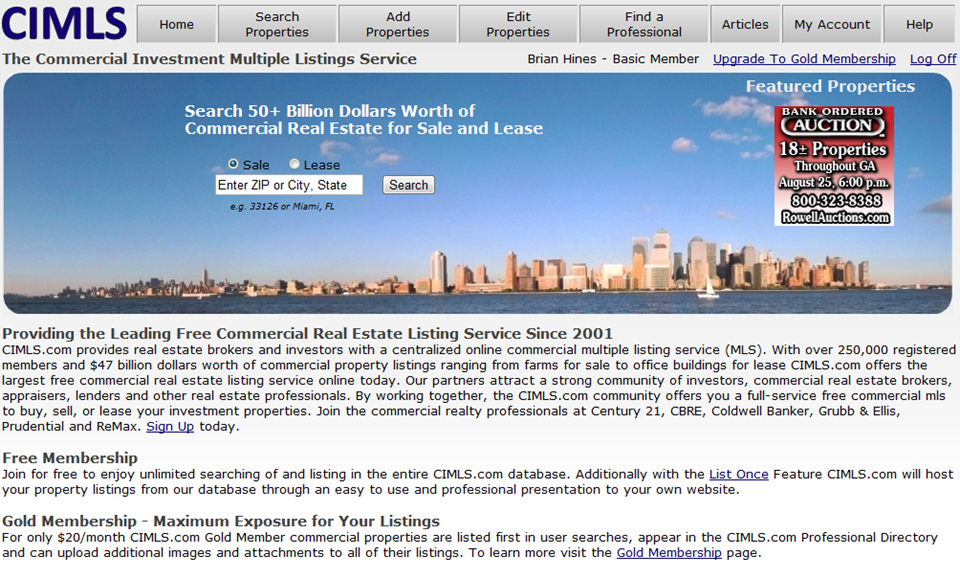The height and width of the screenshot is (578, 960).
Task: Click the CIMLS logo
Action: (64, 23)
